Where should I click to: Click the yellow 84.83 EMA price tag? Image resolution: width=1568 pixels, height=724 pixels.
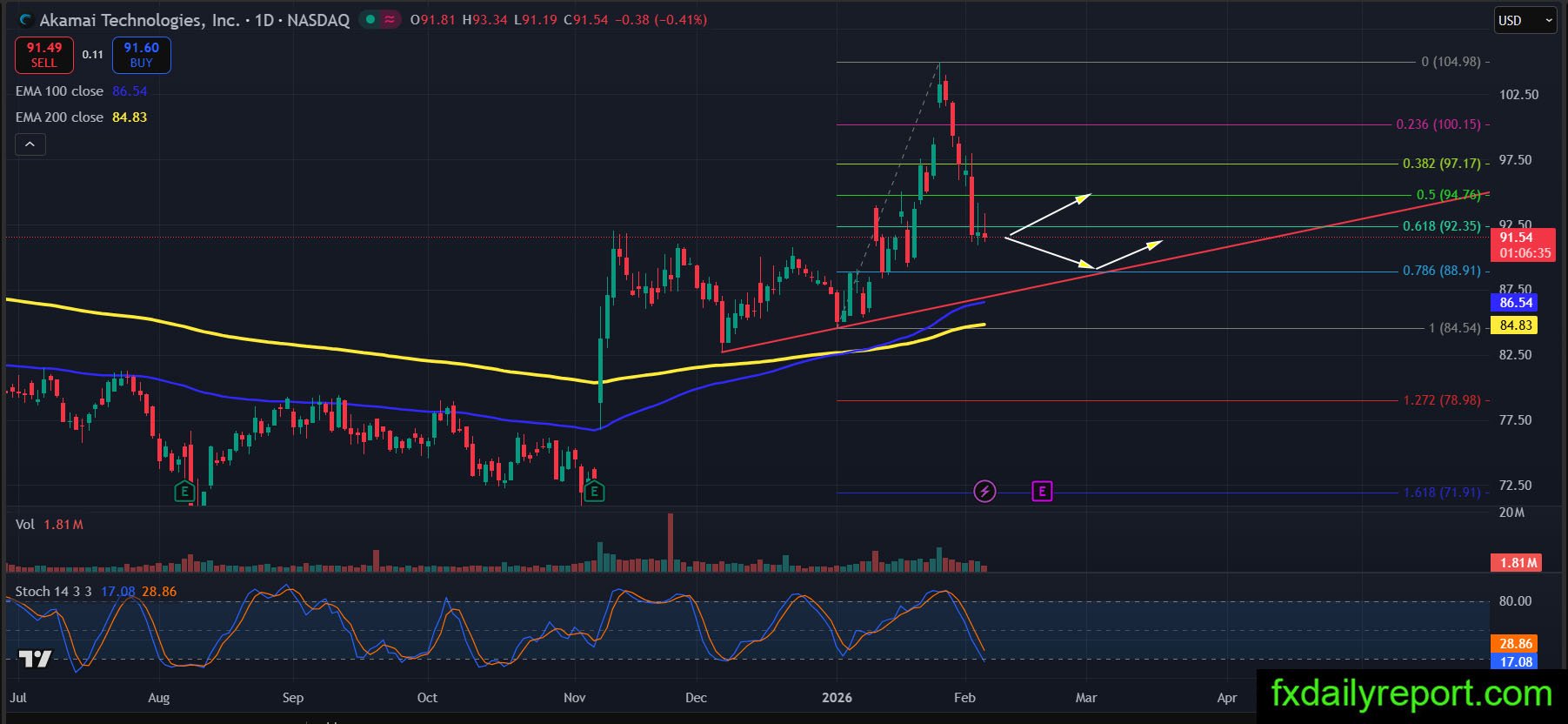1514,325
